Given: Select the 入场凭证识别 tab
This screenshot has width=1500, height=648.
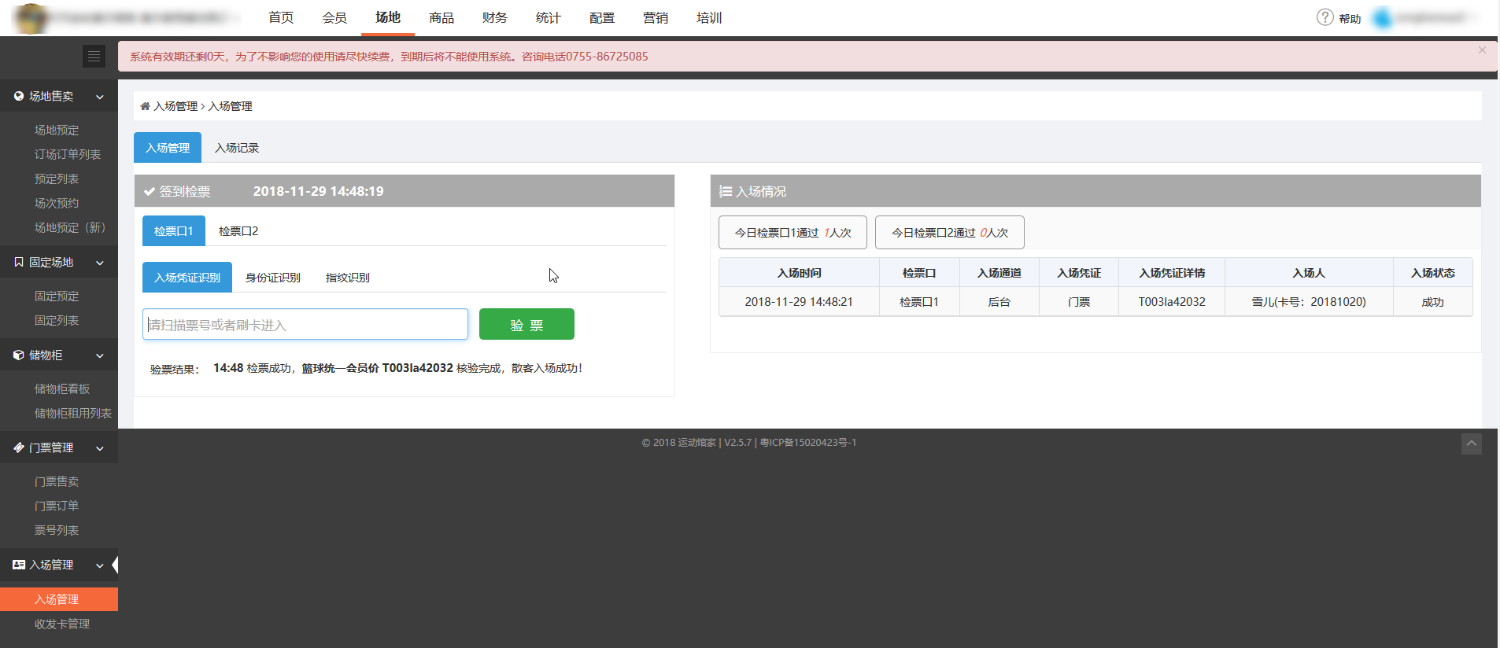Looking at the screenshot, I should click(187, 278).
